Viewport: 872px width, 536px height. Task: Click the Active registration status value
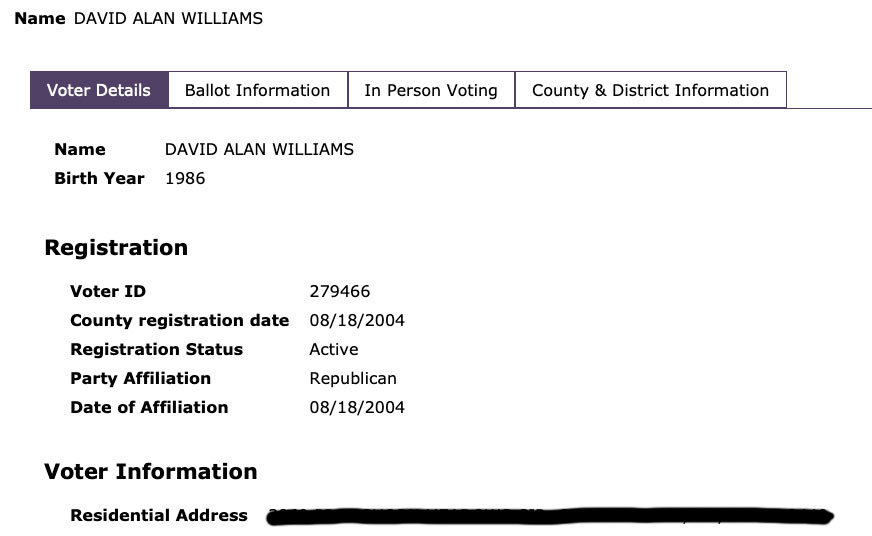coord(334,350)
